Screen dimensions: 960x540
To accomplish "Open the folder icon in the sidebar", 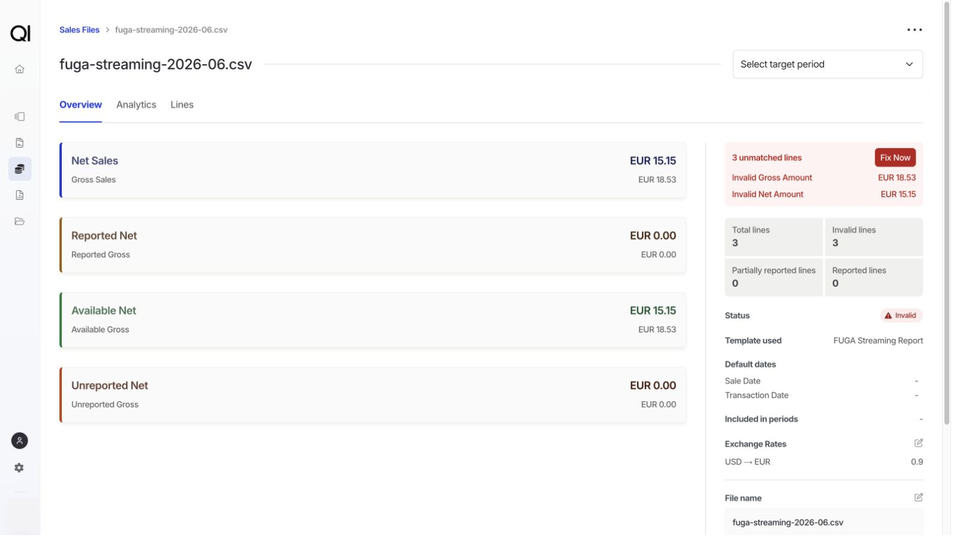I will (20, 222).
